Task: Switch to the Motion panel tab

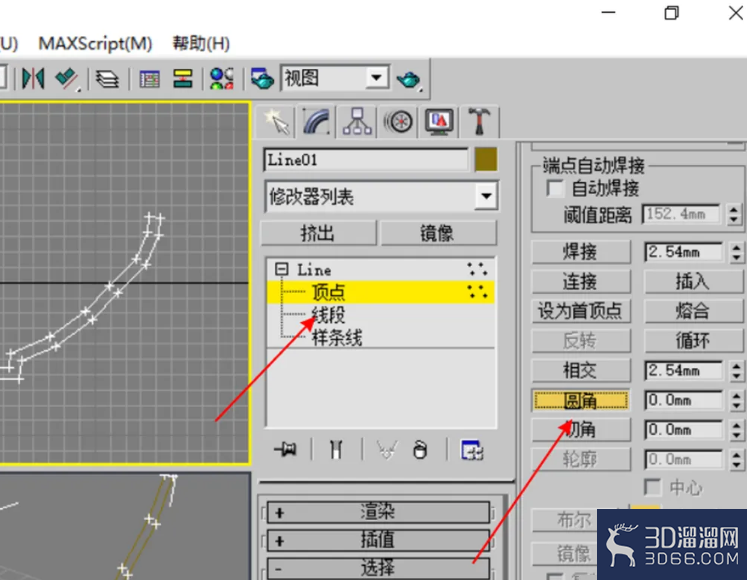Action: coord(398,122)
